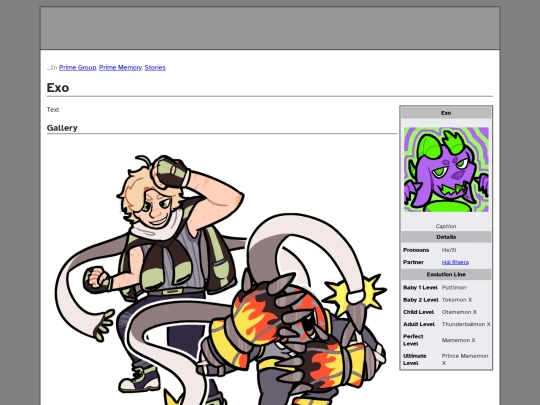
Task: Select the Baby 2 Level value Tokomon X
Action: coord(457,300)
